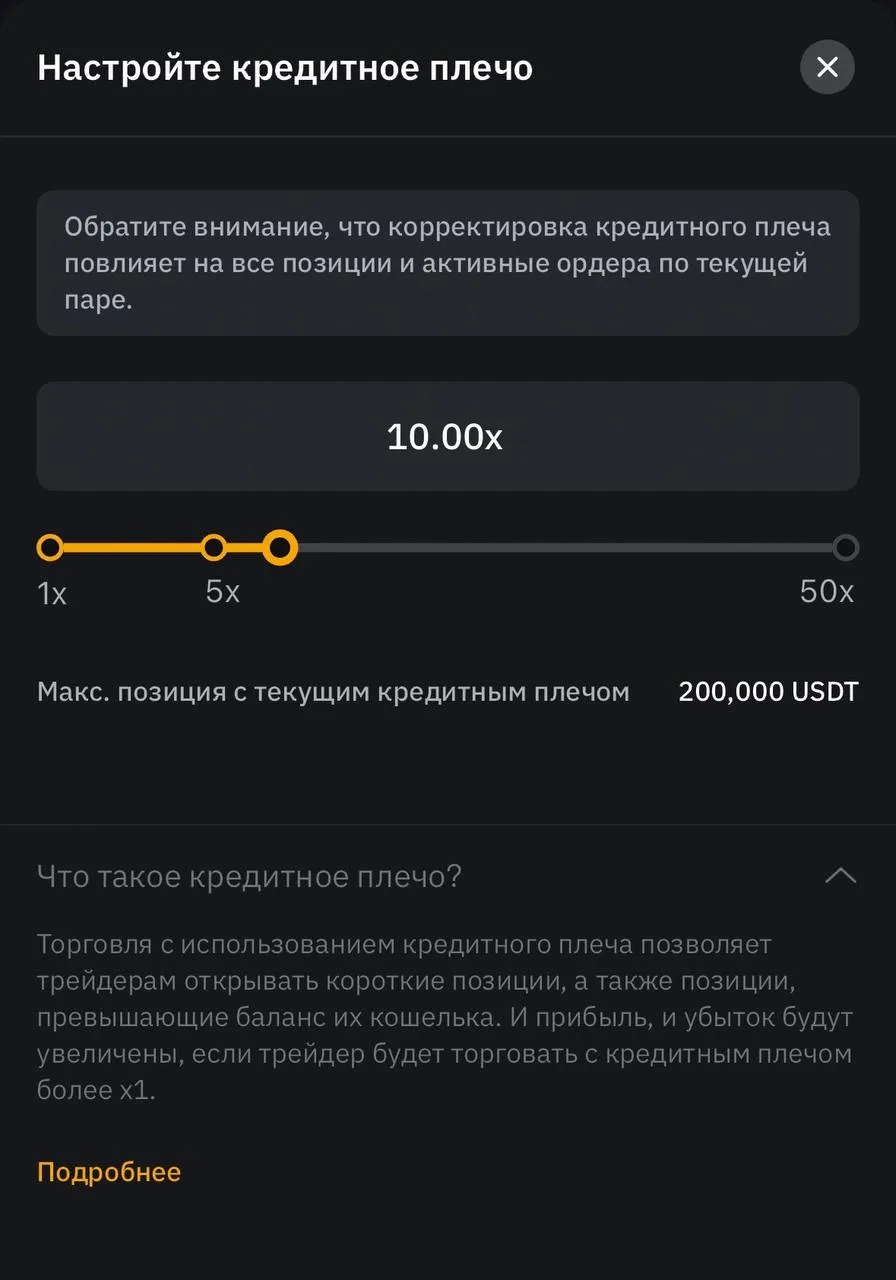Screen dimensions: 896x1280
Task: Select the 5x marker on the slider
Action: point(214,547)
